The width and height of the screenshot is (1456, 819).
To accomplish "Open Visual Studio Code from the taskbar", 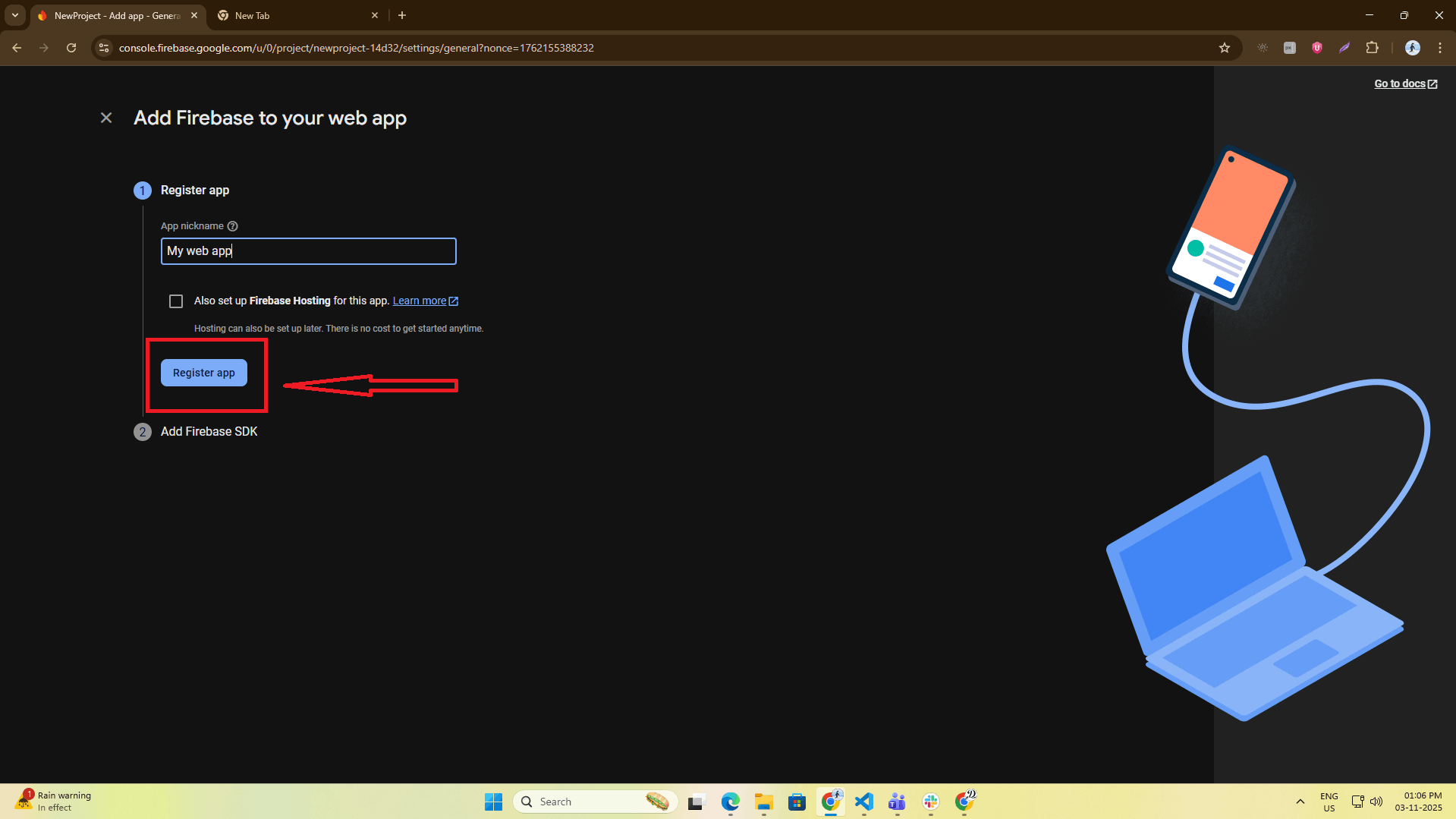I will point(864,802).
